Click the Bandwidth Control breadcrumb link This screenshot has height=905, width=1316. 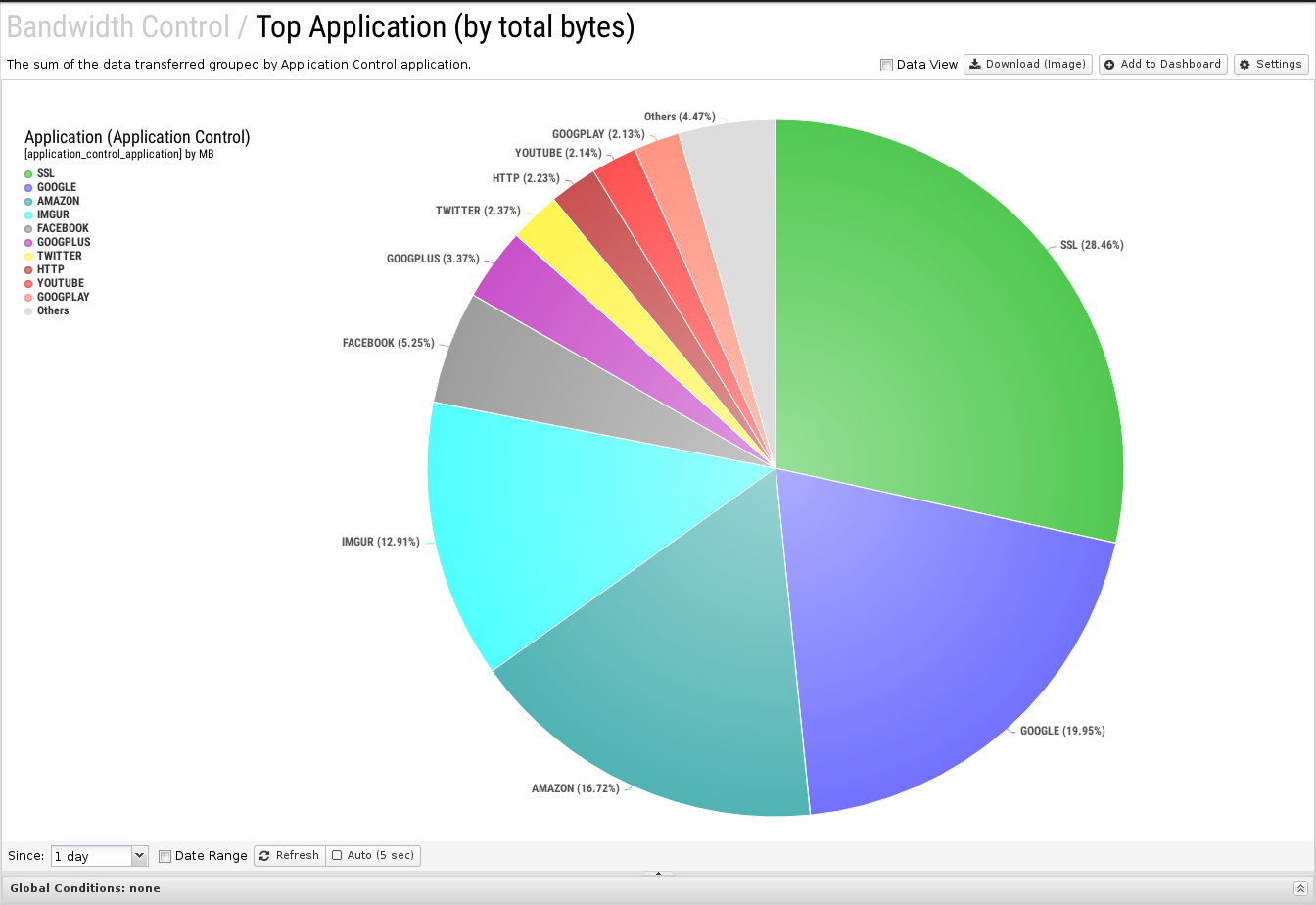coord(117,26)
